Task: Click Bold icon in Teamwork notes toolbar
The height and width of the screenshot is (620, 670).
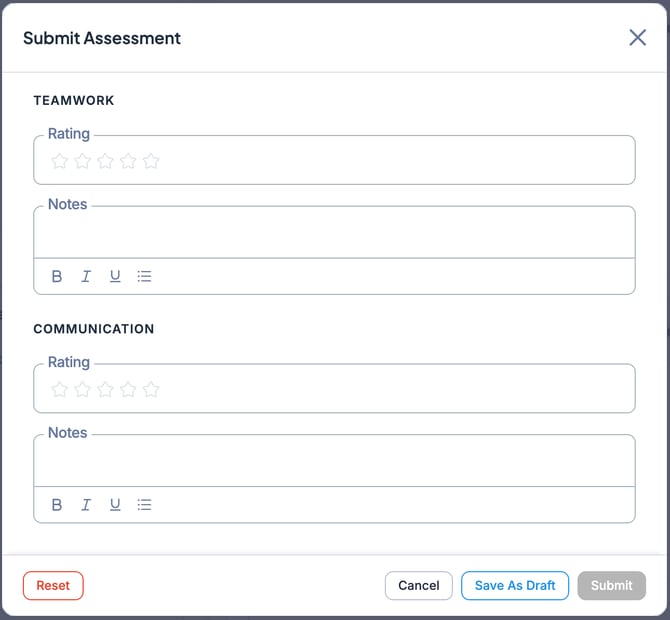Action: pyautogui.click(x=57, y=276)
